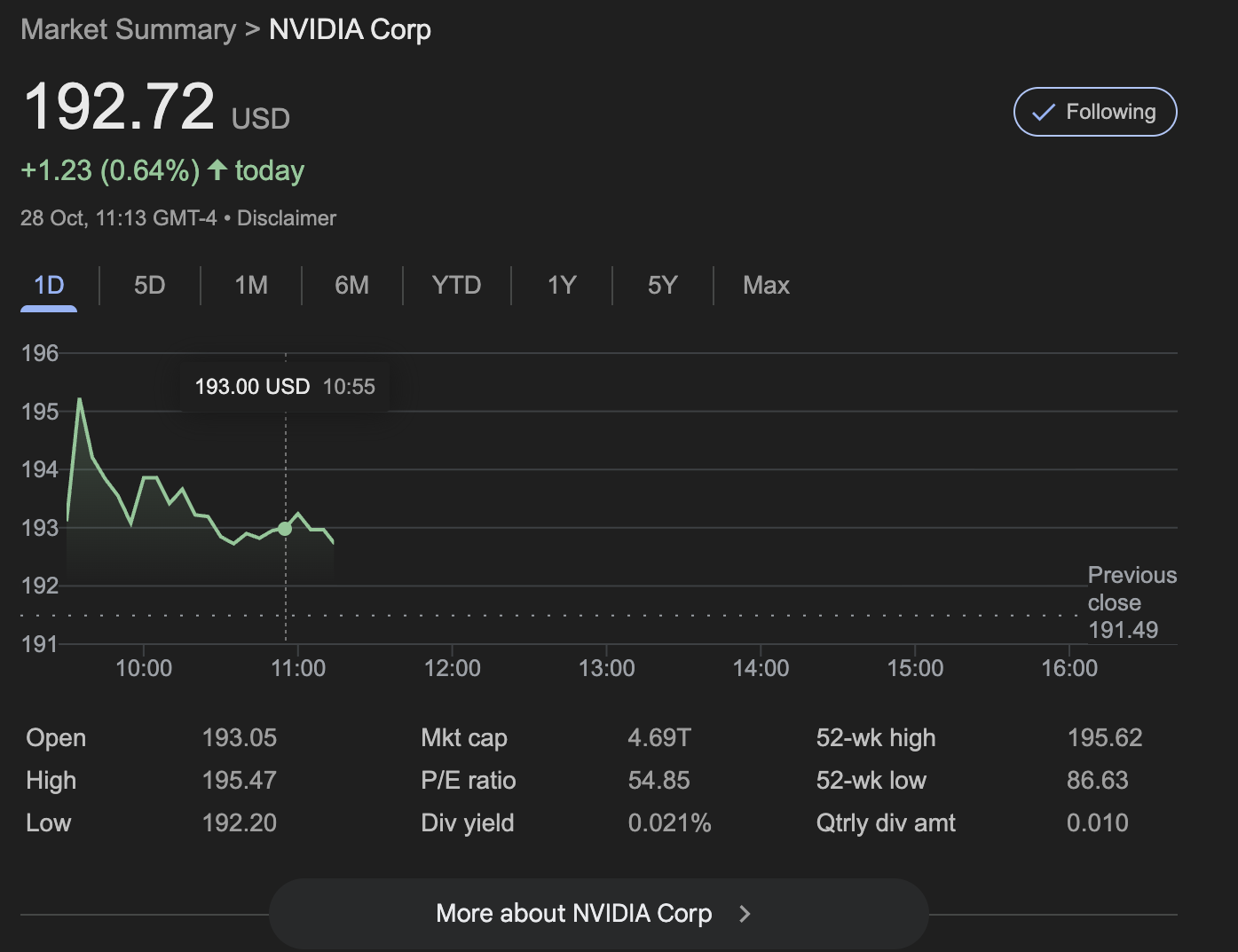View the 1Y price chart
The height and width of the screenshot is (952, 1238).
(x=560, y=285)
